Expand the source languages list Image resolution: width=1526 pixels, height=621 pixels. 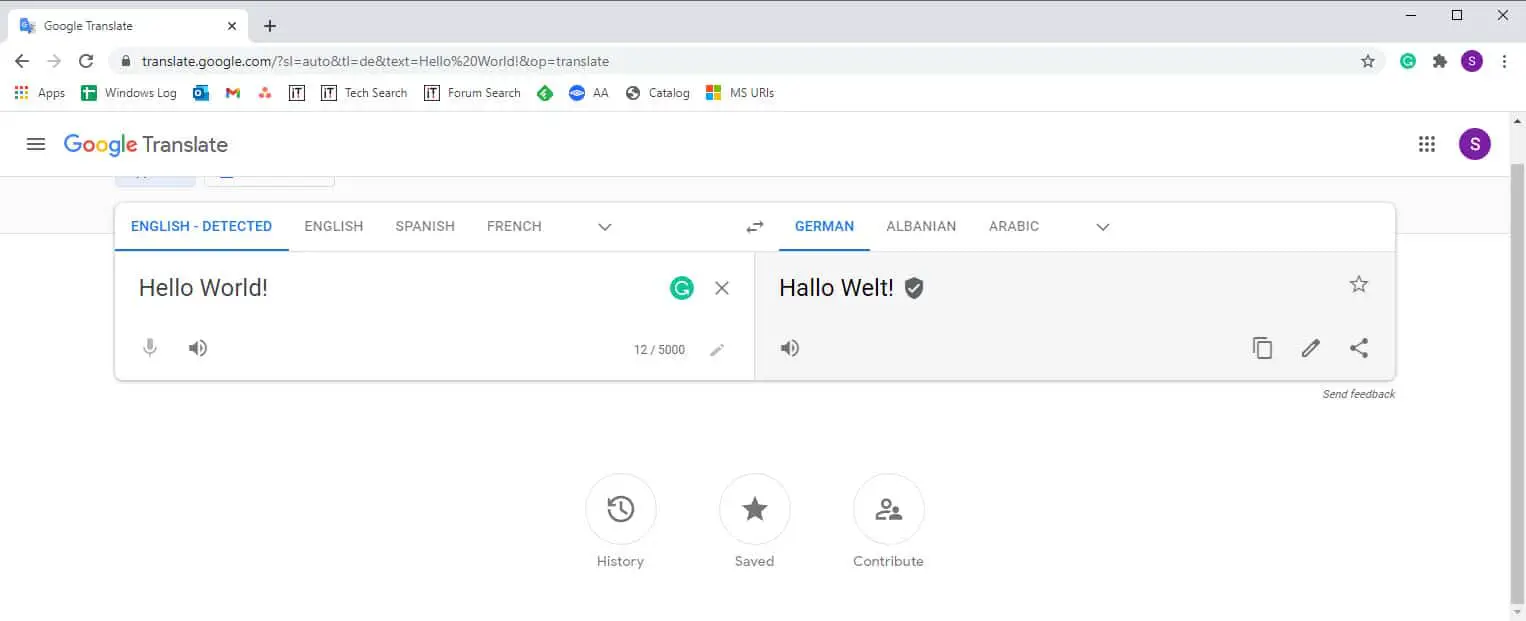pyautogui.click(x=605, y=227)
